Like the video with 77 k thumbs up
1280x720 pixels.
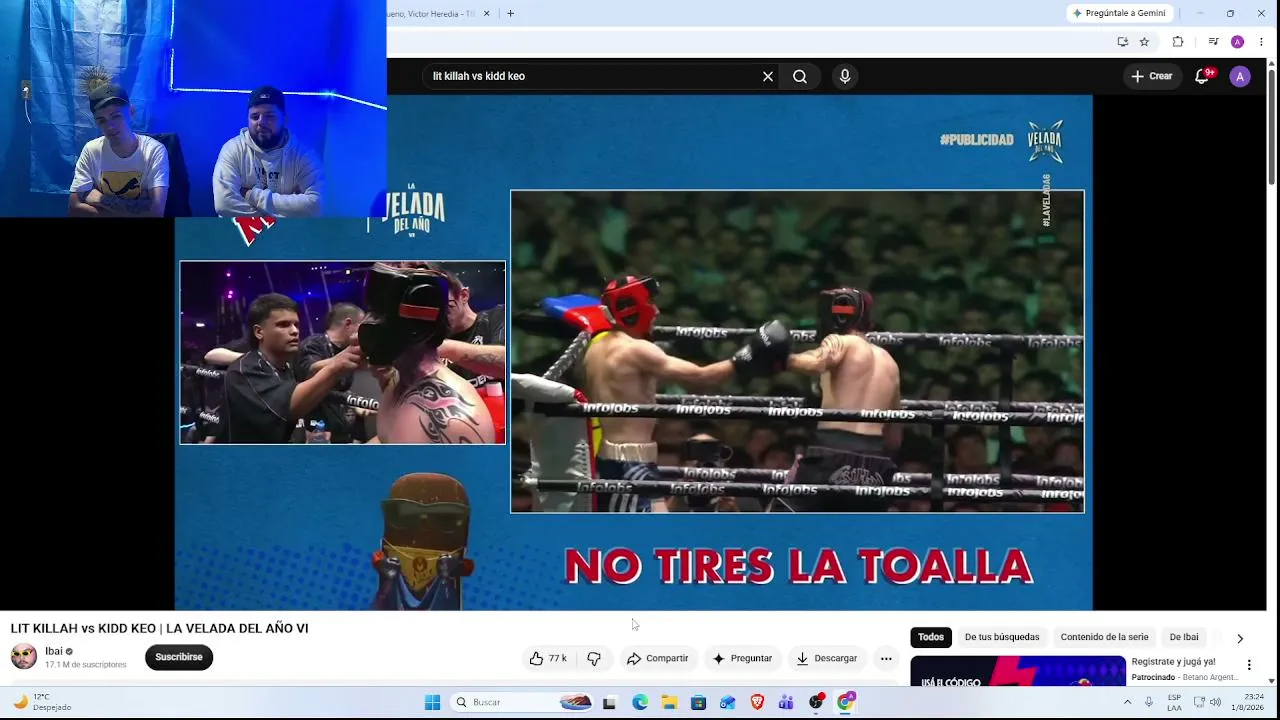(x=548, y=658)
